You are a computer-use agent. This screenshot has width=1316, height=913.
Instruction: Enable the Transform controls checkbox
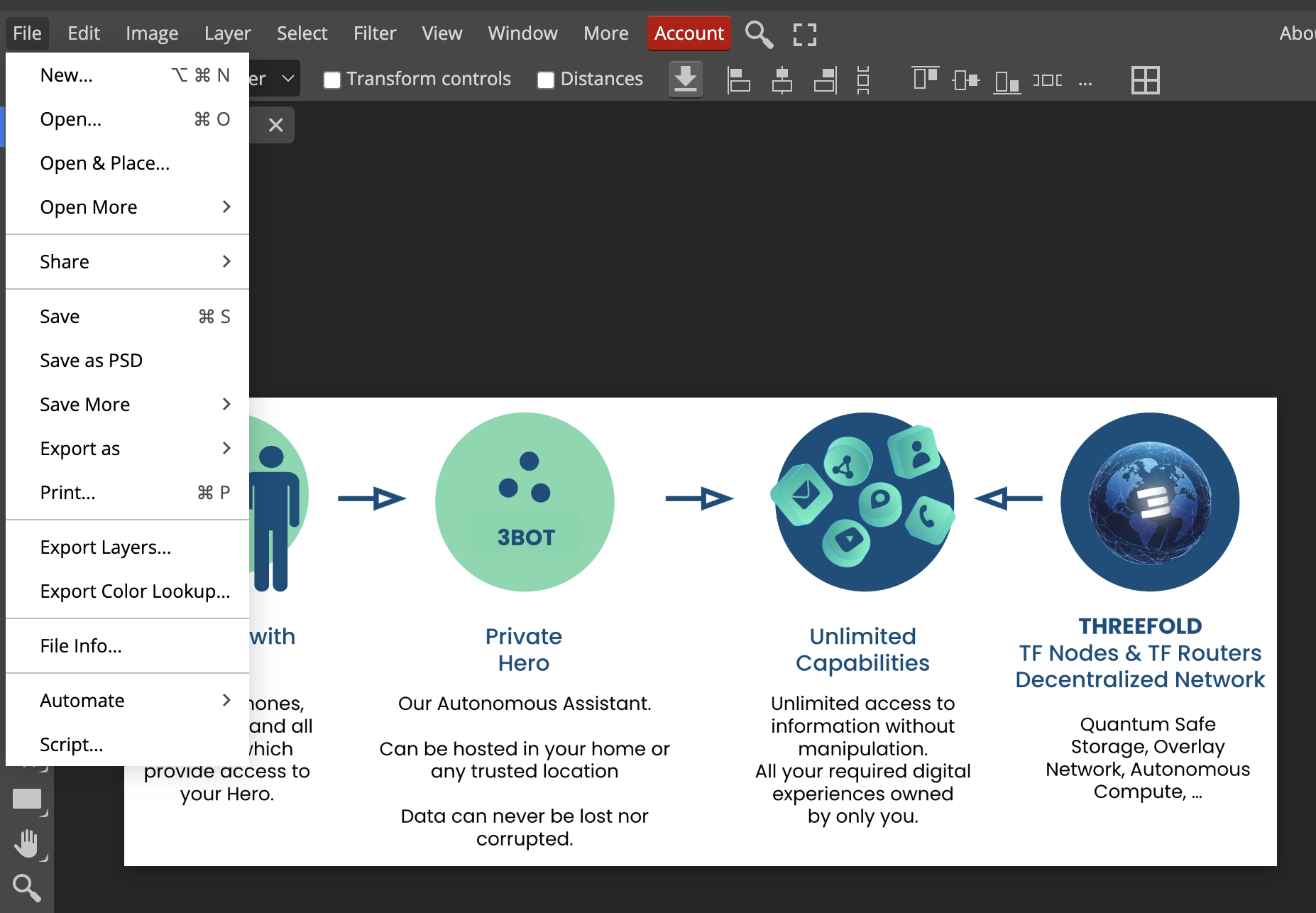(332, 80)
